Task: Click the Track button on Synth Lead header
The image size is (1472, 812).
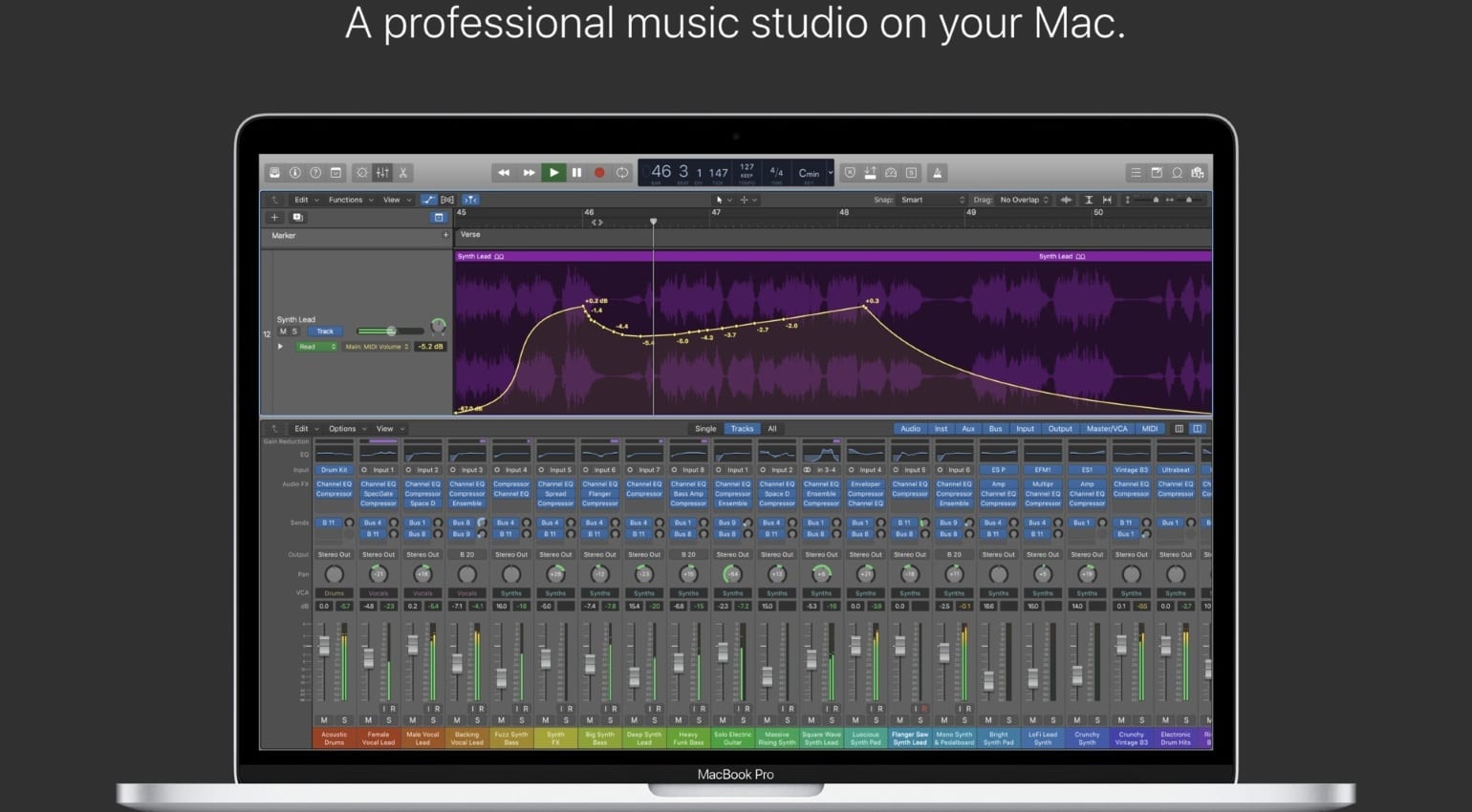Action: click(325, 331)
